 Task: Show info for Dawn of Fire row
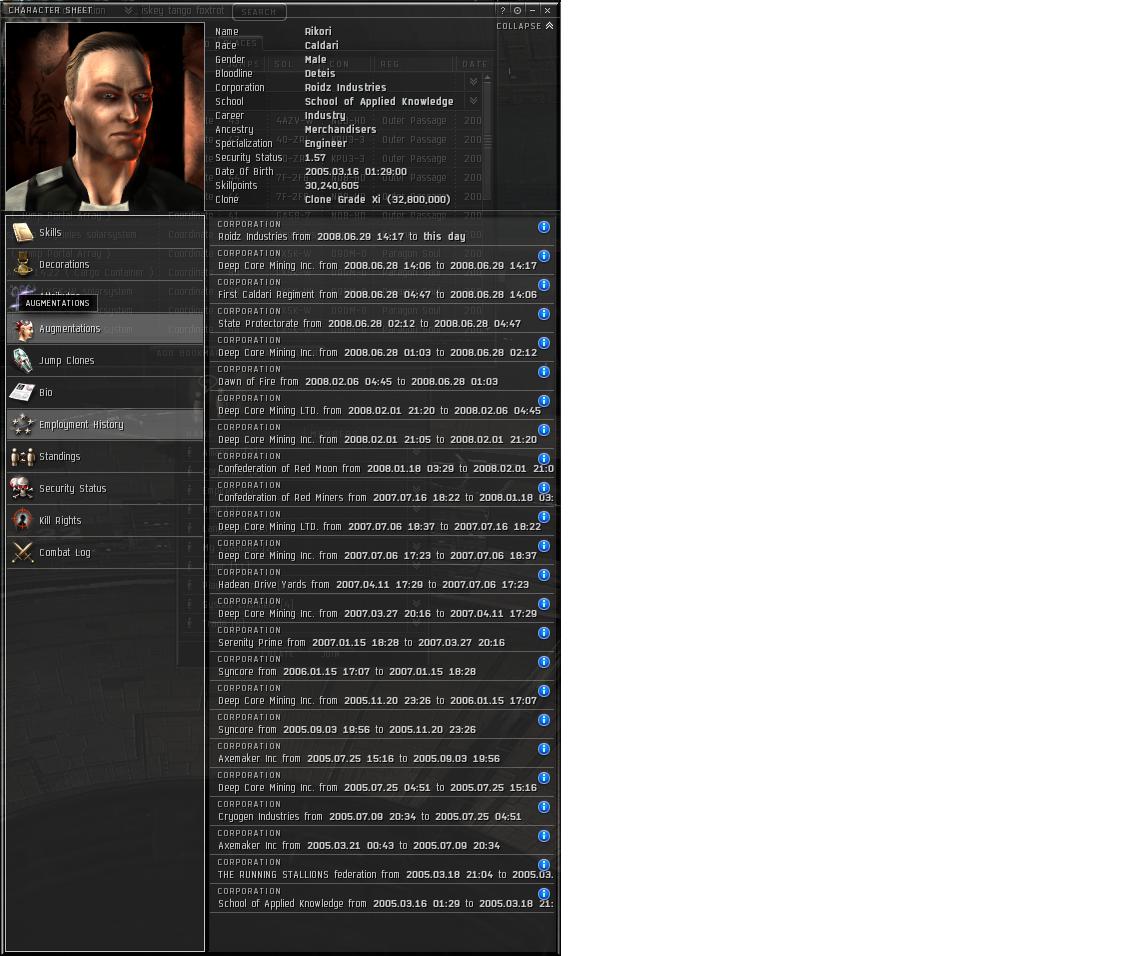(x=544, y=372)
